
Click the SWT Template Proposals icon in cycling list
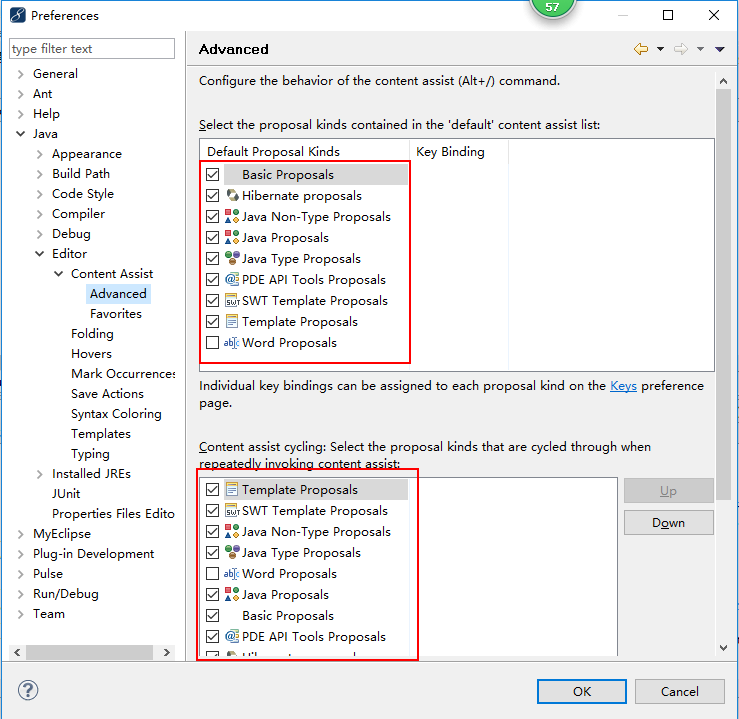coord(232,511)
